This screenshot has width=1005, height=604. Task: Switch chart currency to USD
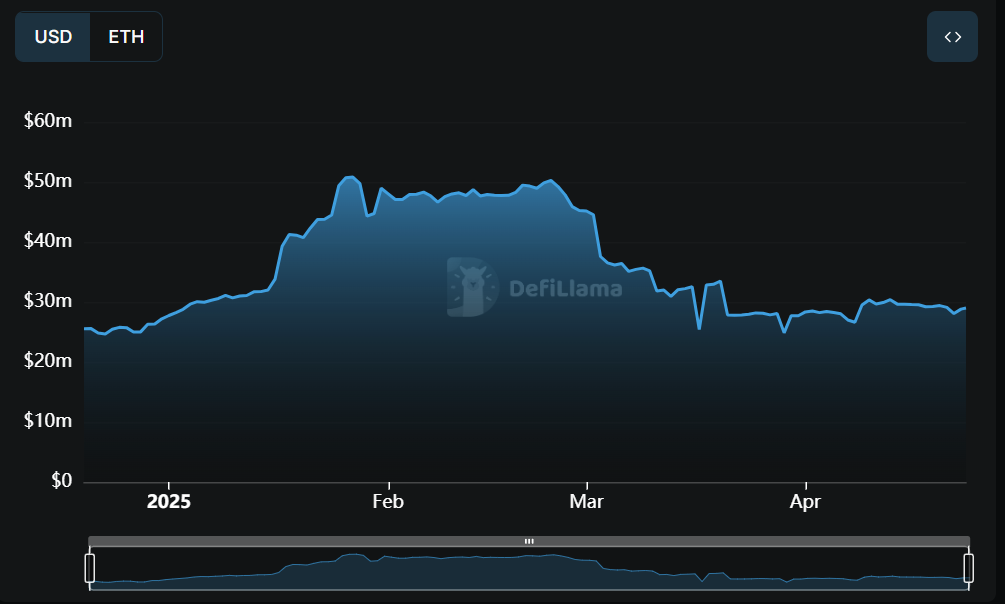(53, 37)
